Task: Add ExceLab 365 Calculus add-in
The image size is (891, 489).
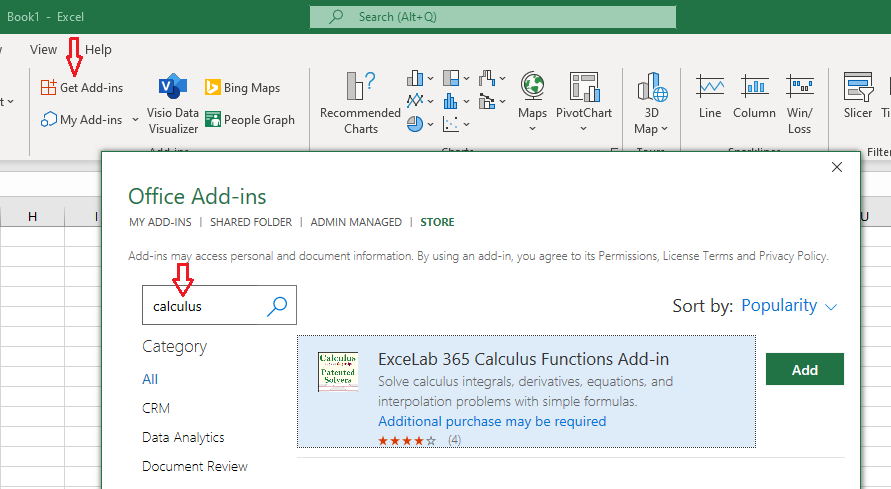Action: 805,369
